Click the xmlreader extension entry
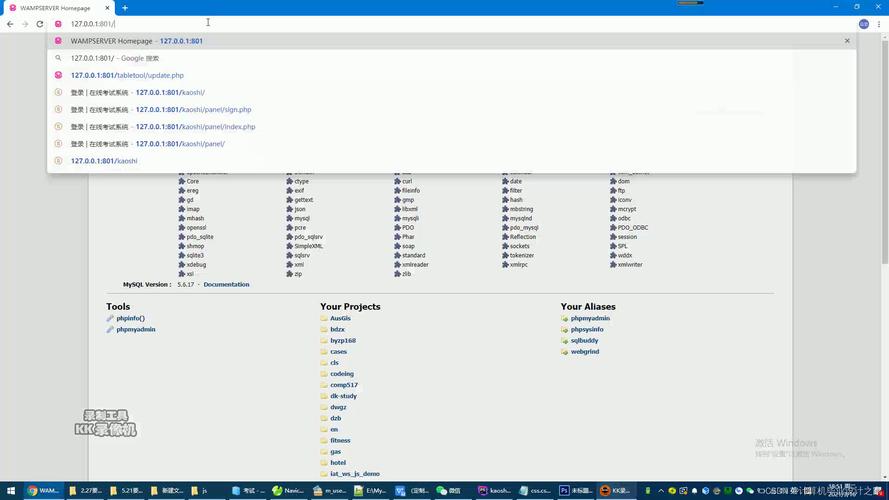Image resolution: width=889 pixels, height=500 pixels. click(x=415, y=265)
